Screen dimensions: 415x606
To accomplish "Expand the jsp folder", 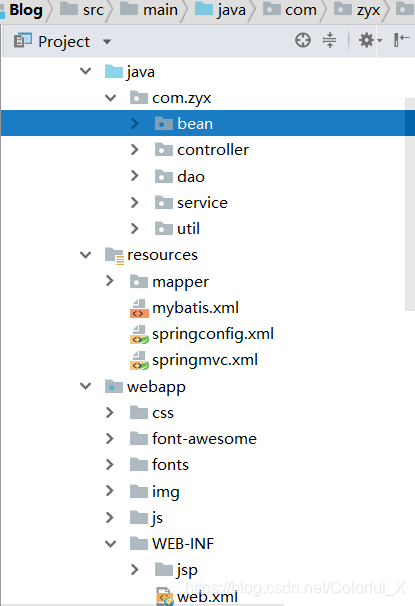I will click(x=134, y=569).
